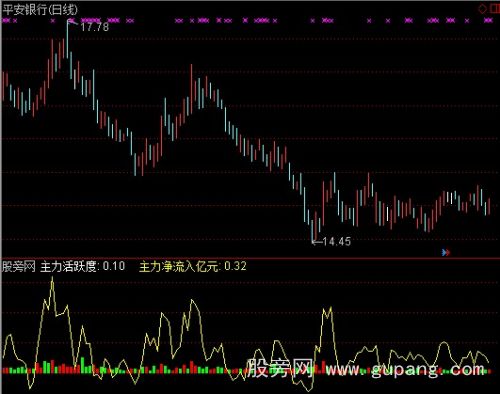Click the 14.45 low price label

tap(337, 241)
